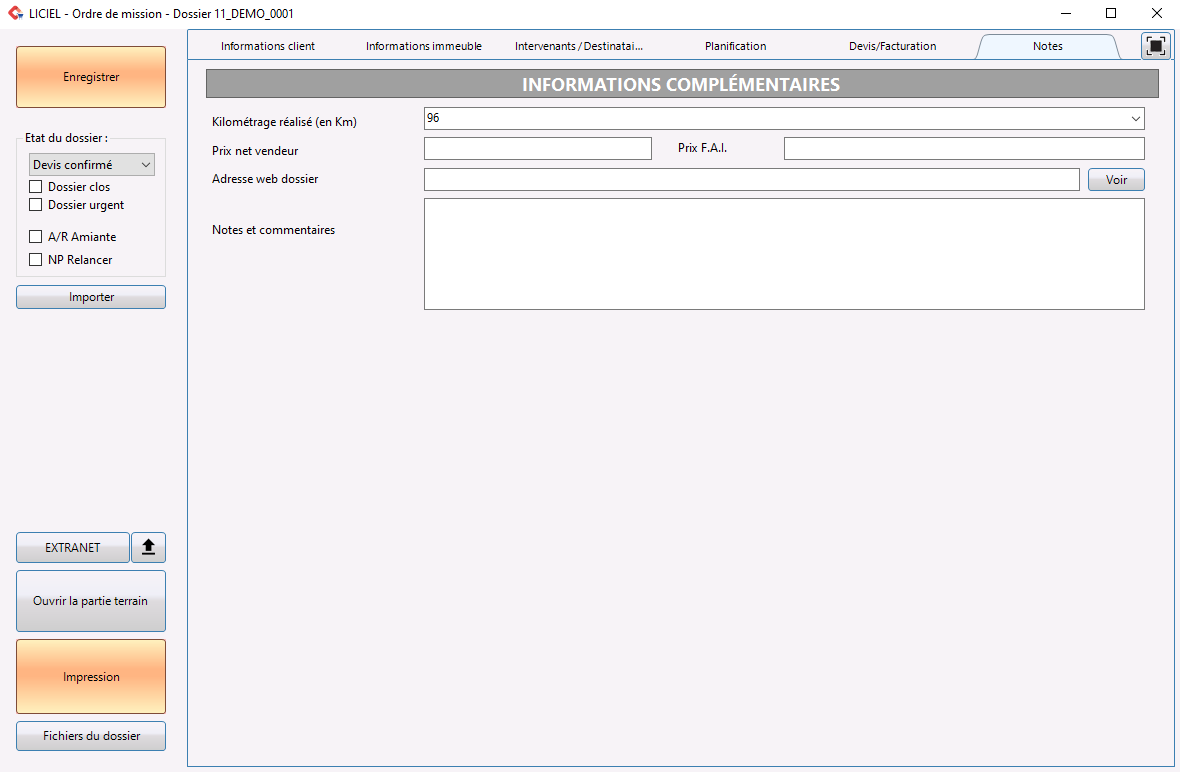Open Fichiers du dossier
The width and height of the screenshot is (1180, 772).
tap(91, 736)
